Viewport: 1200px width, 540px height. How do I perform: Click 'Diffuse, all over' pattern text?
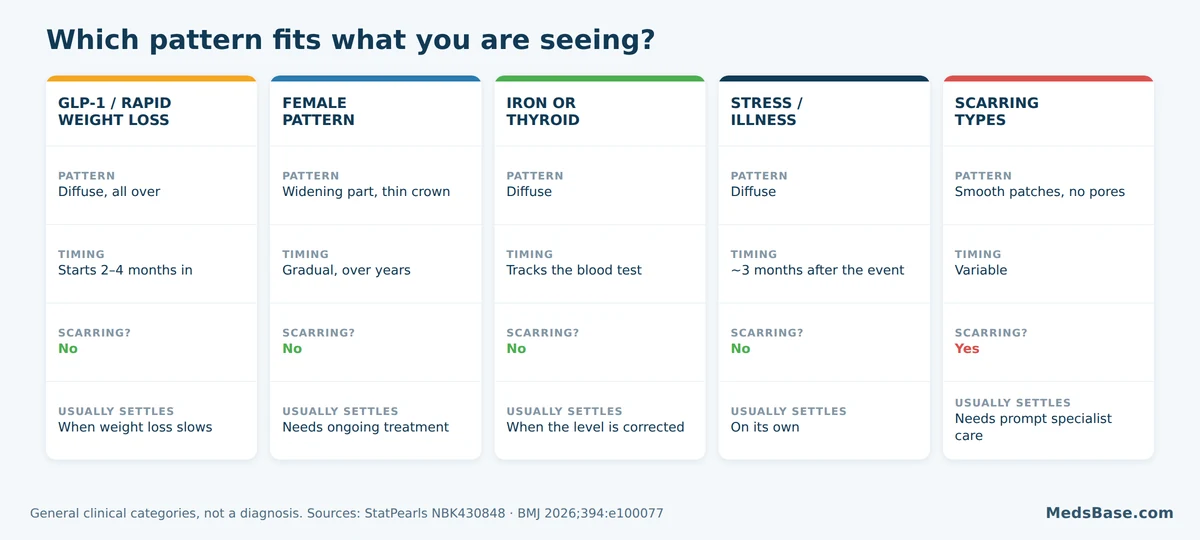pyautogui.click(x=109, y=192)
